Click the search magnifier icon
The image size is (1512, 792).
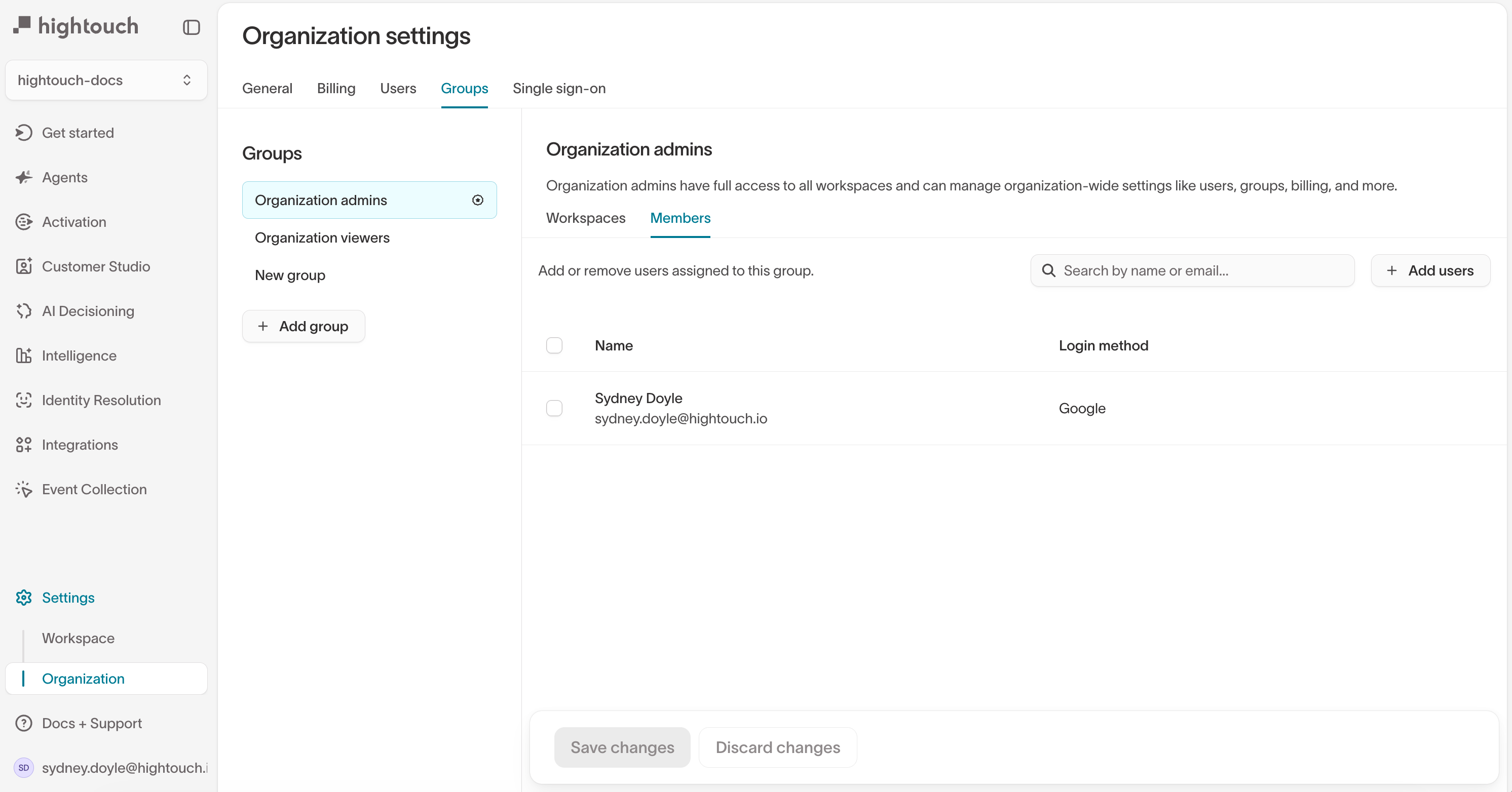point(1048,270)
